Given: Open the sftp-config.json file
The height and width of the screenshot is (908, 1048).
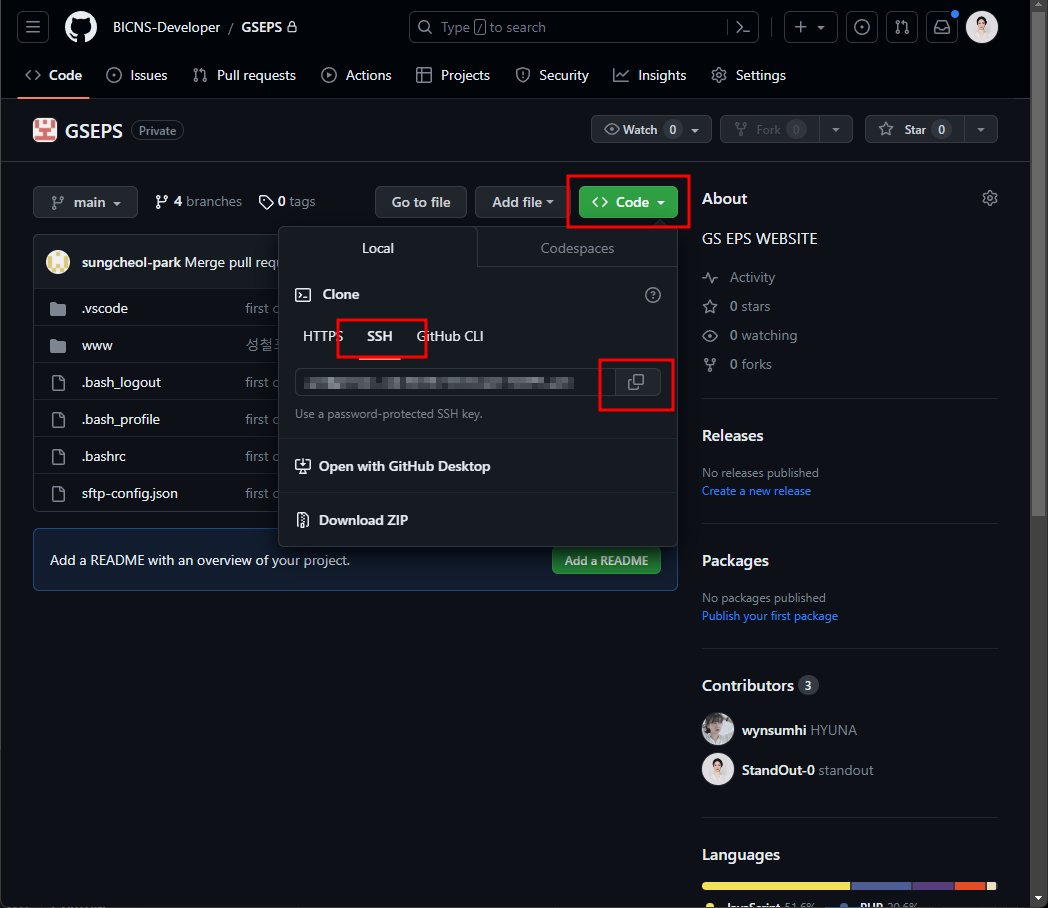Looking at the screenshot, I should (x=130, y=494).
